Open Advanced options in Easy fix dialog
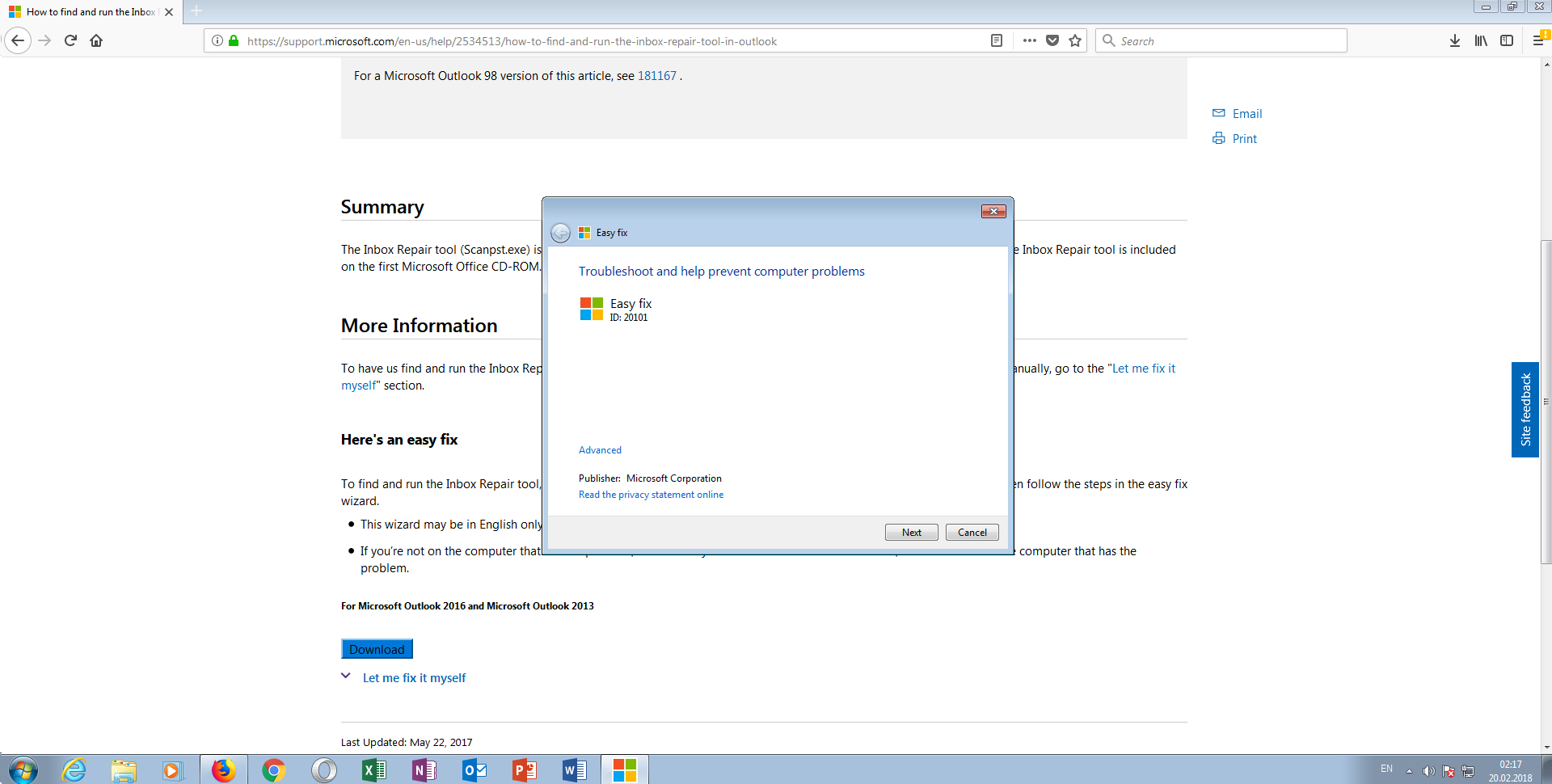1552x784 pixels. point(600,450)
